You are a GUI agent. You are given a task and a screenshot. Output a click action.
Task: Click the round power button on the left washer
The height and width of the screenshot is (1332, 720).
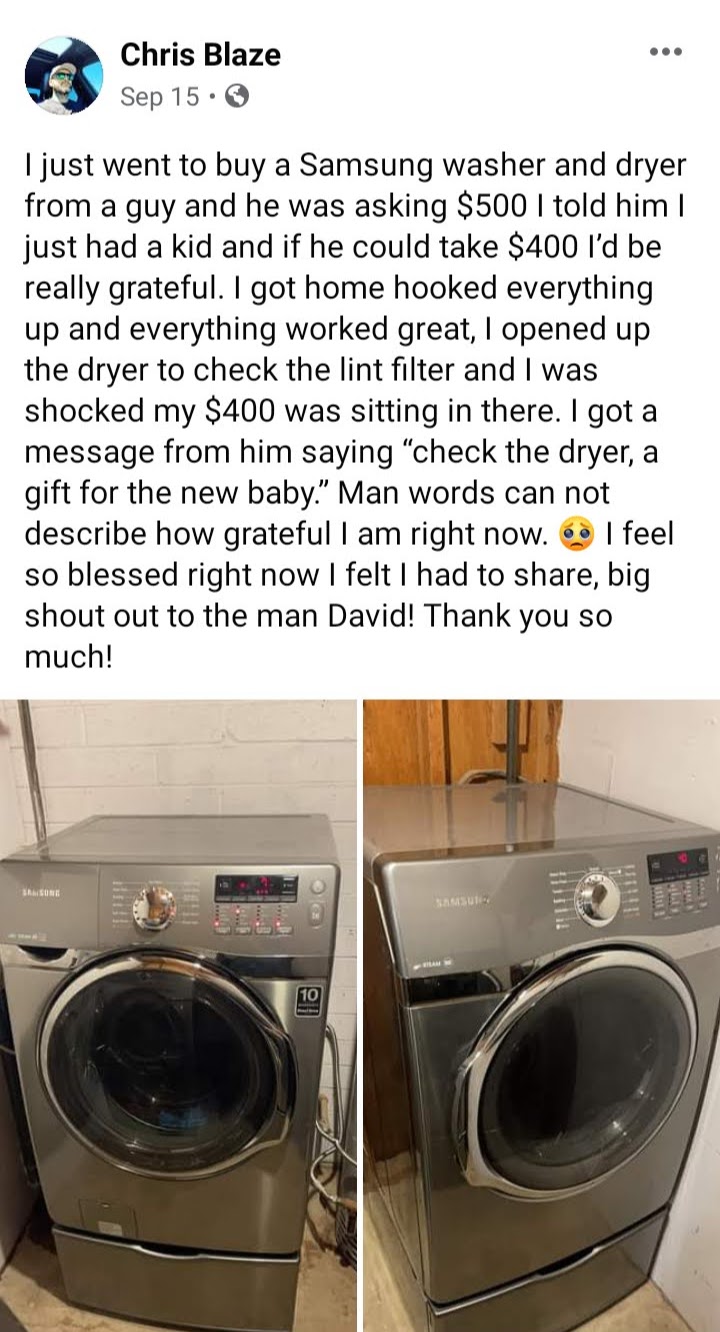317,887
